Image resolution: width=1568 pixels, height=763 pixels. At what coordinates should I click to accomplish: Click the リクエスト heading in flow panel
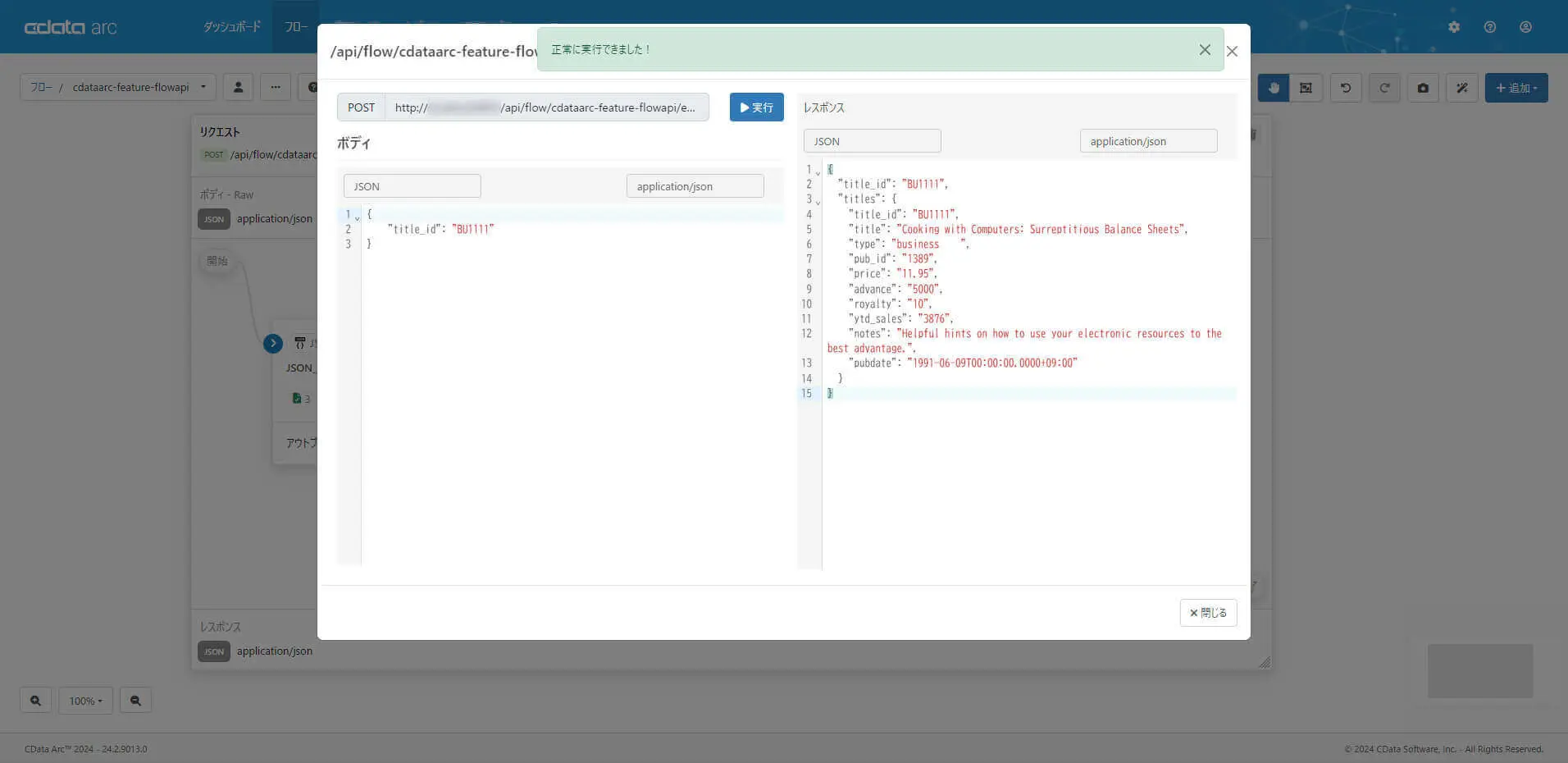click(x=220, y=131)
